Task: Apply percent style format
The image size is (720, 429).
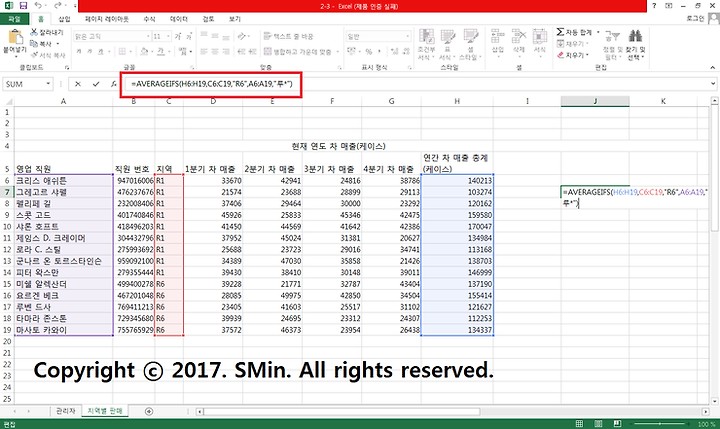Action: [368, 51]
